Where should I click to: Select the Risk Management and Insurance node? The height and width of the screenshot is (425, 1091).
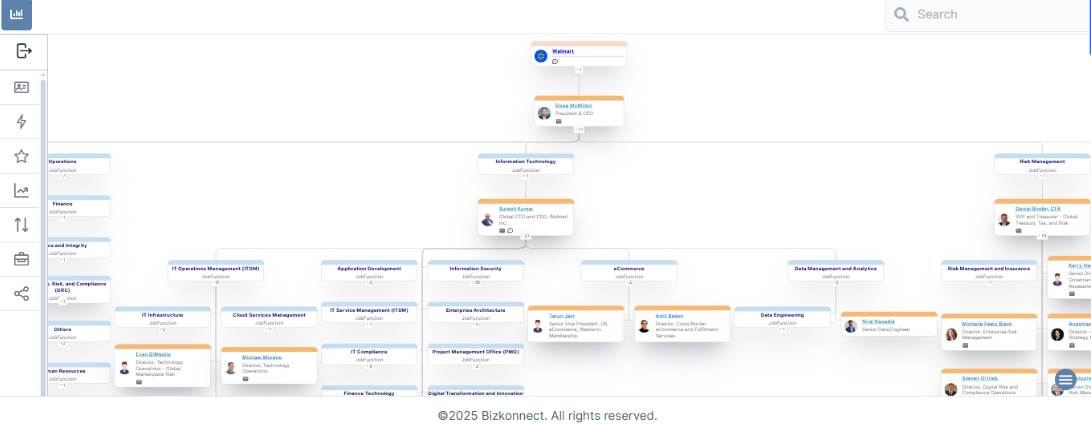pyautogui.click(x=989, y=271)
